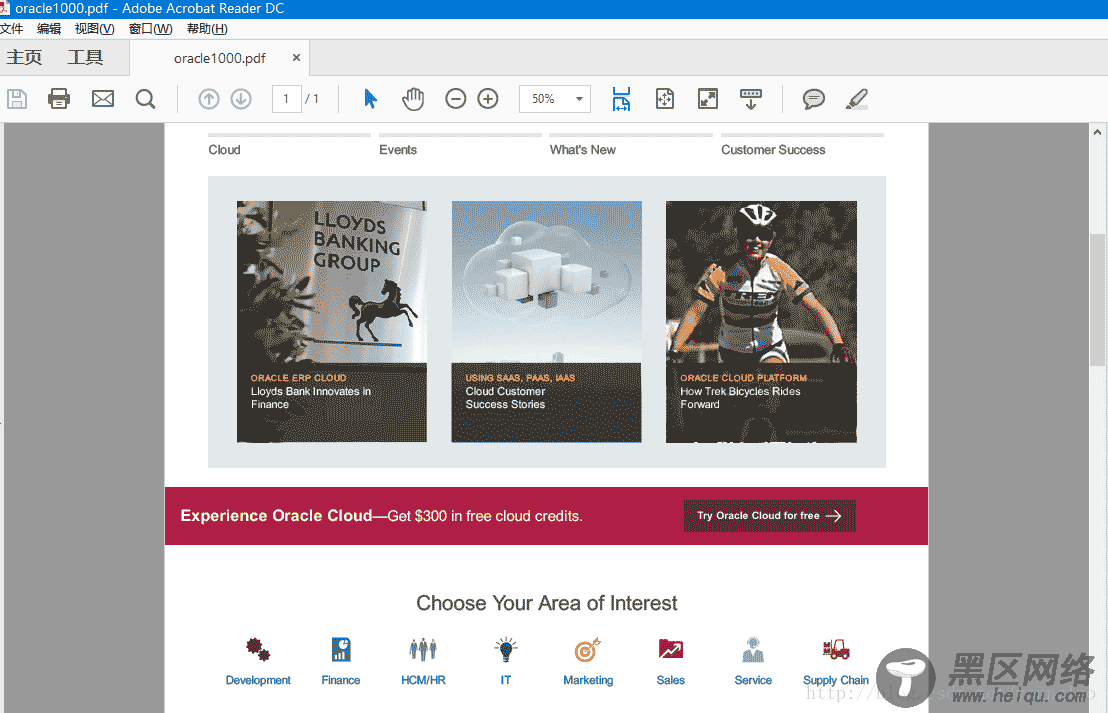The height and width of the screenshot is (713, 1108).
Task: Click the IT lightbulb icon
Action: [x=506, y=649]
